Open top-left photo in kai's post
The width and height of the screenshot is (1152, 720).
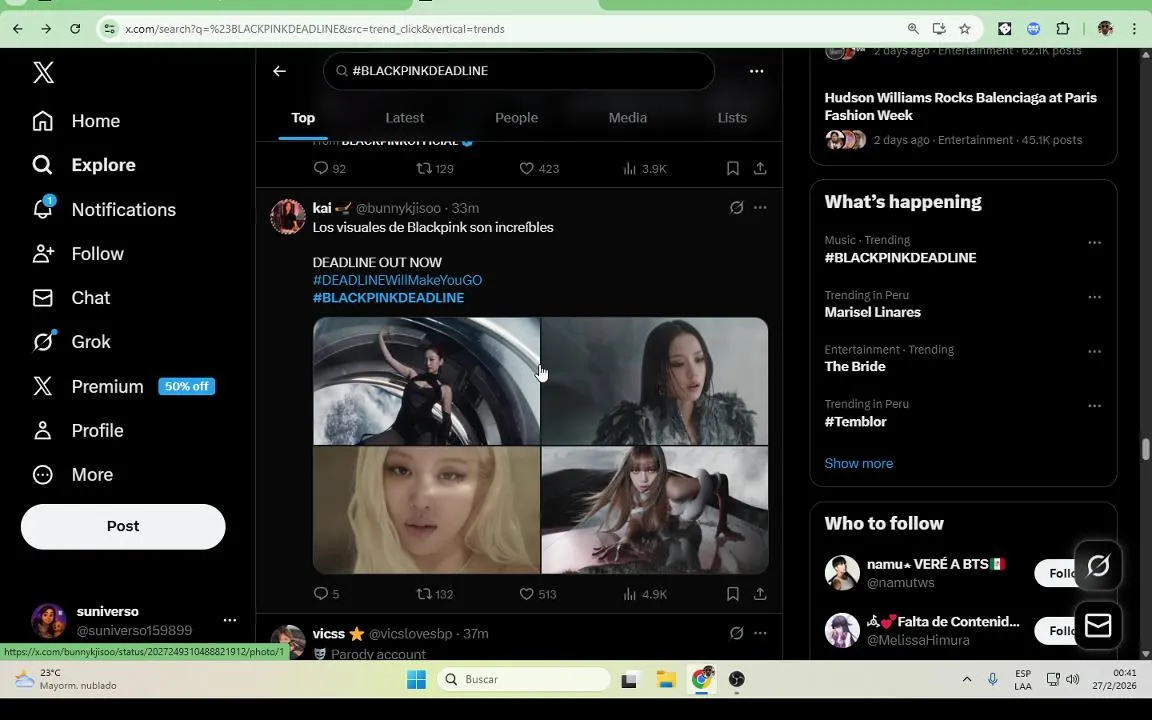pyautogui.click(x=426, y=381)
